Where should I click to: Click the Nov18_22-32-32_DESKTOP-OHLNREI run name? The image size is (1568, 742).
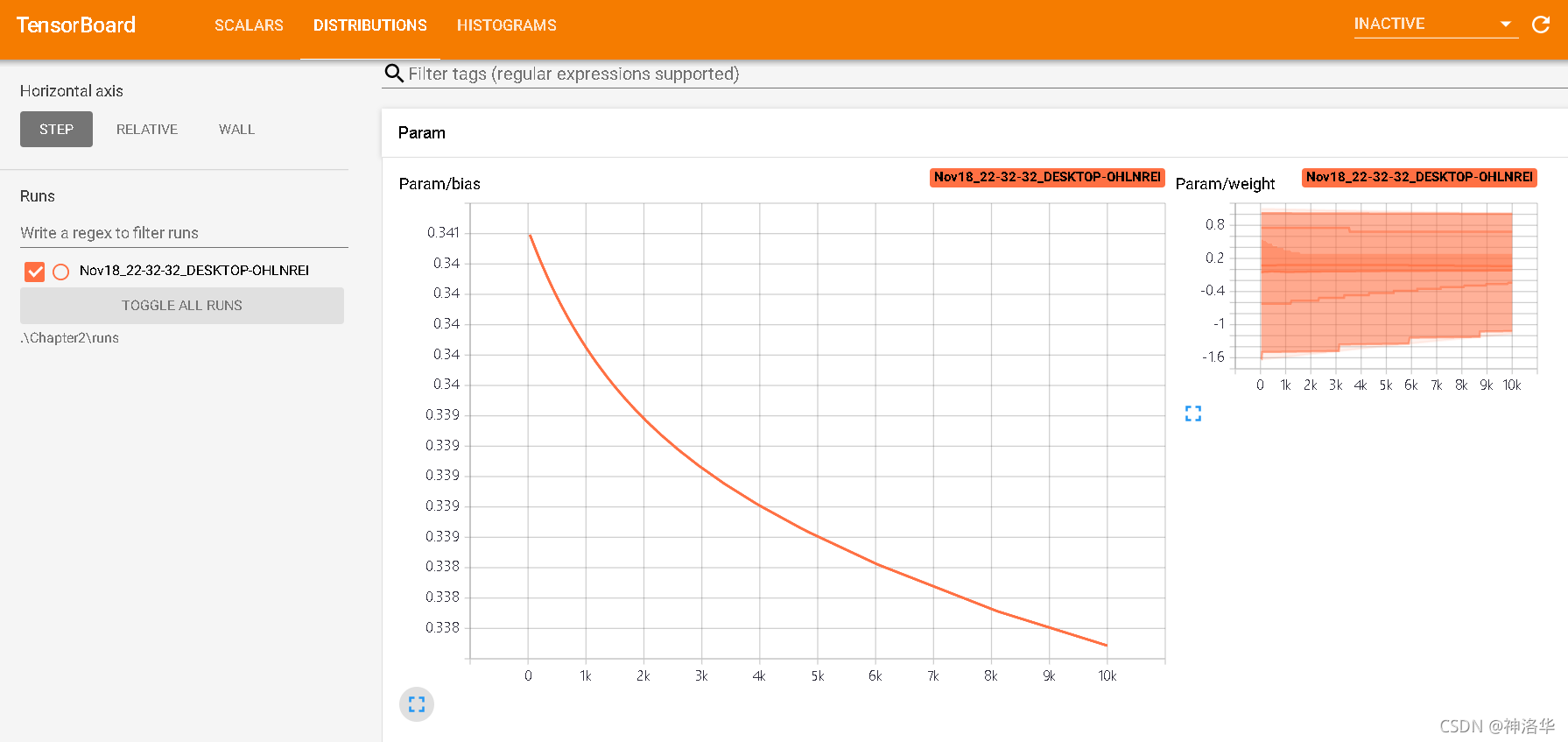[194, 271]
